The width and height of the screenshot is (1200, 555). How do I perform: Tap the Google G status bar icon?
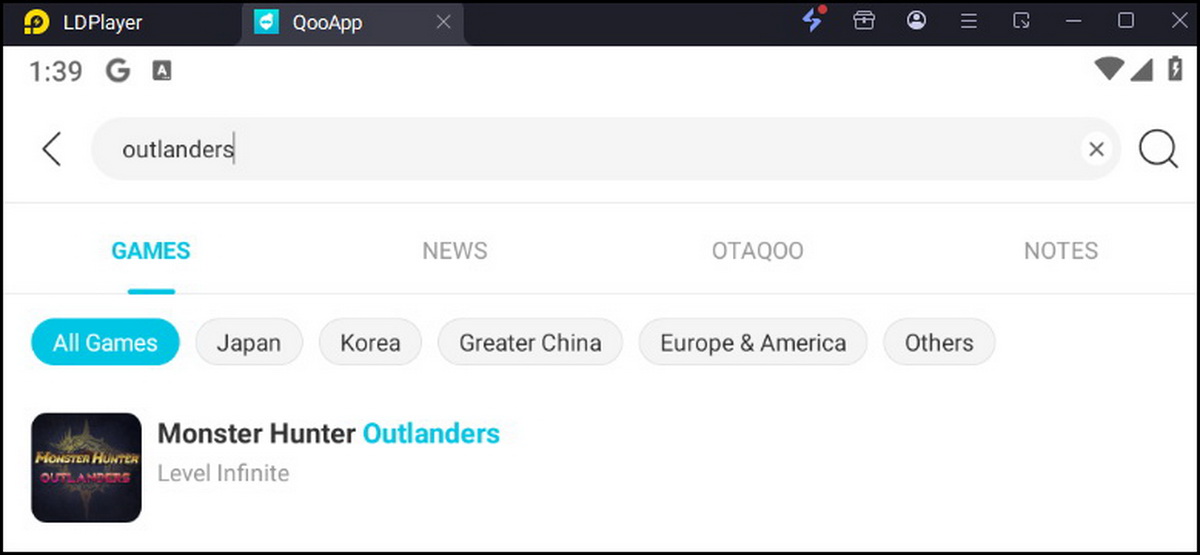click(118, 70)
